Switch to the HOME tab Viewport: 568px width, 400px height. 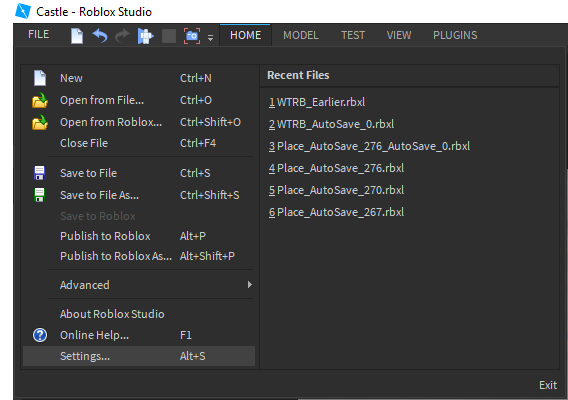[246, 35]
